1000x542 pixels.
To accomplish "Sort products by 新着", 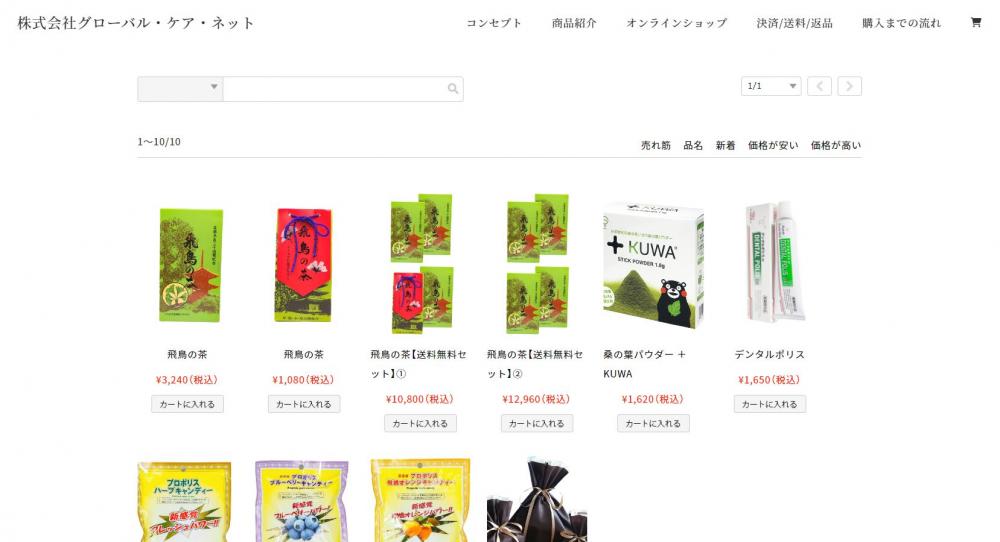I will (725, 145).
